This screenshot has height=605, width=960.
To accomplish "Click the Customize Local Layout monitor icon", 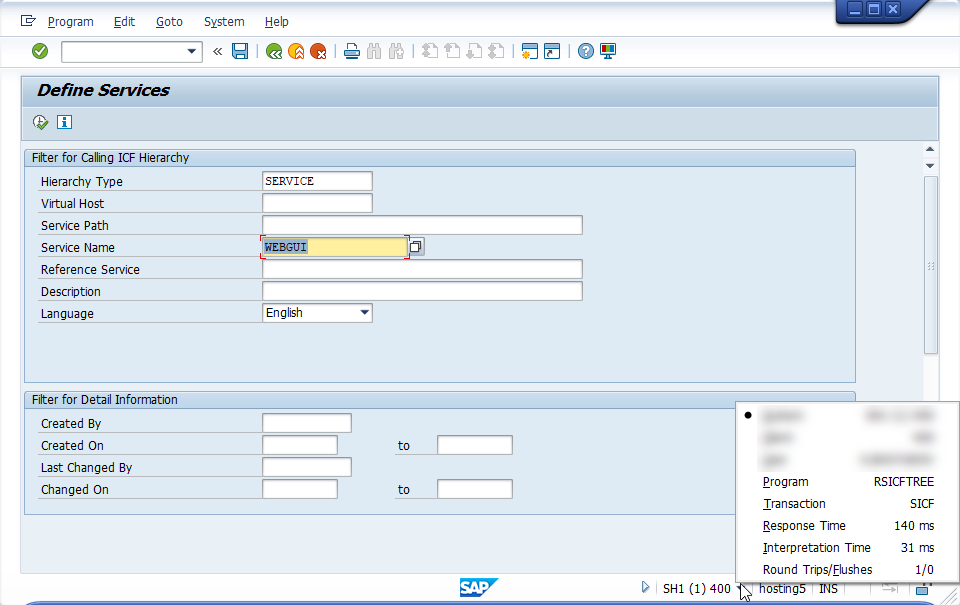I will pyautogui.click(x=608, y=51).
